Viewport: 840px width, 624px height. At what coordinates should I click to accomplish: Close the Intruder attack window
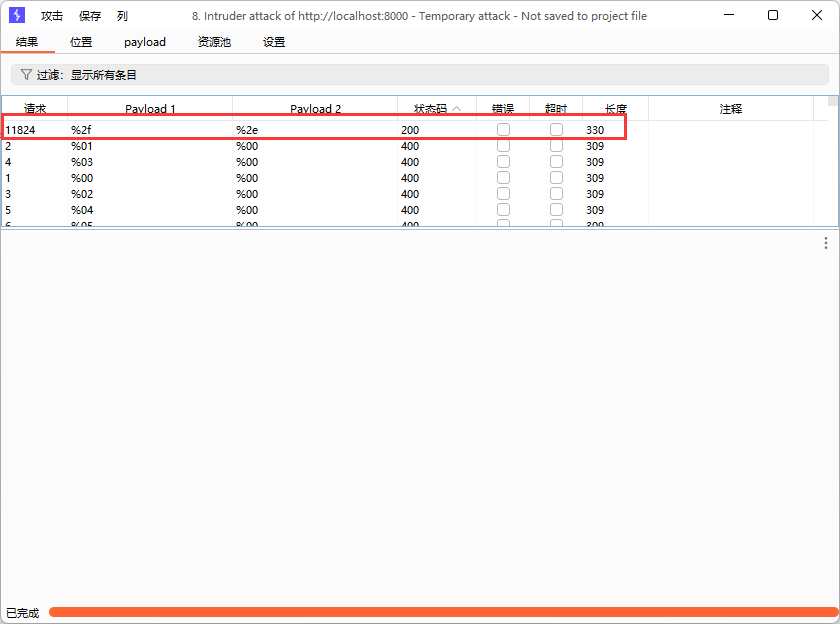tap(817, 15)
